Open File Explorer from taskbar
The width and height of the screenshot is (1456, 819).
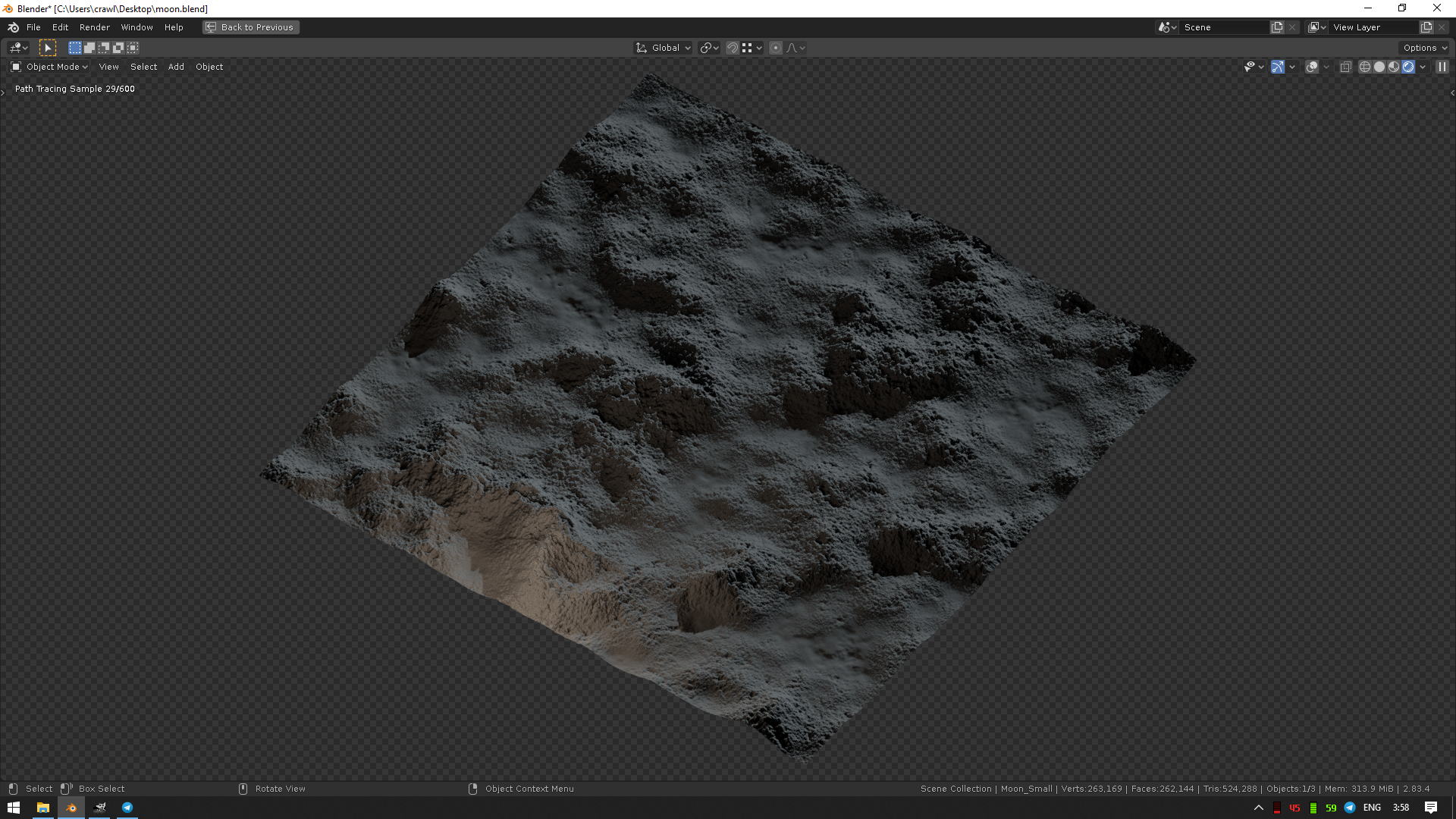pos(43,808)
